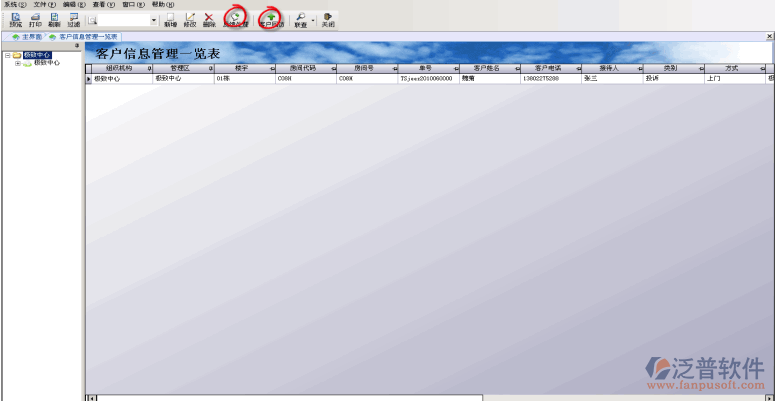Select child node 极致中心 in tree

pyautogui.click(x=47, y=63)
